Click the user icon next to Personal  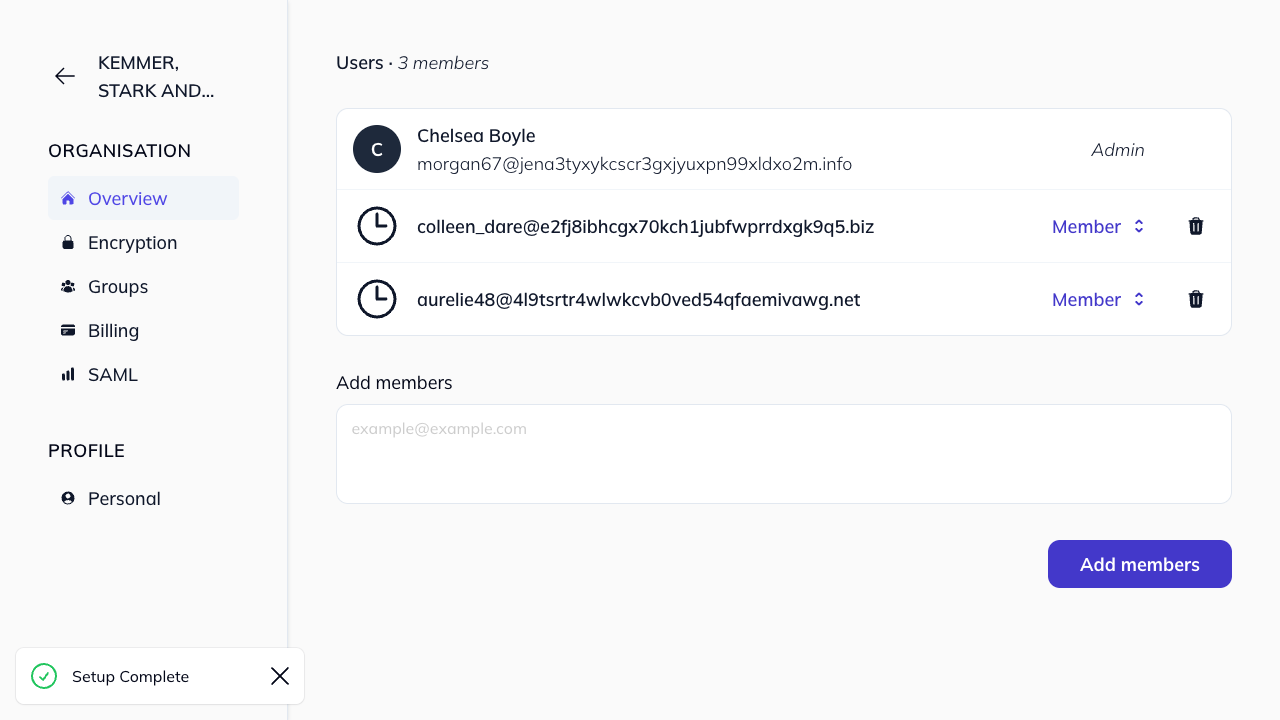click(68, 498)
